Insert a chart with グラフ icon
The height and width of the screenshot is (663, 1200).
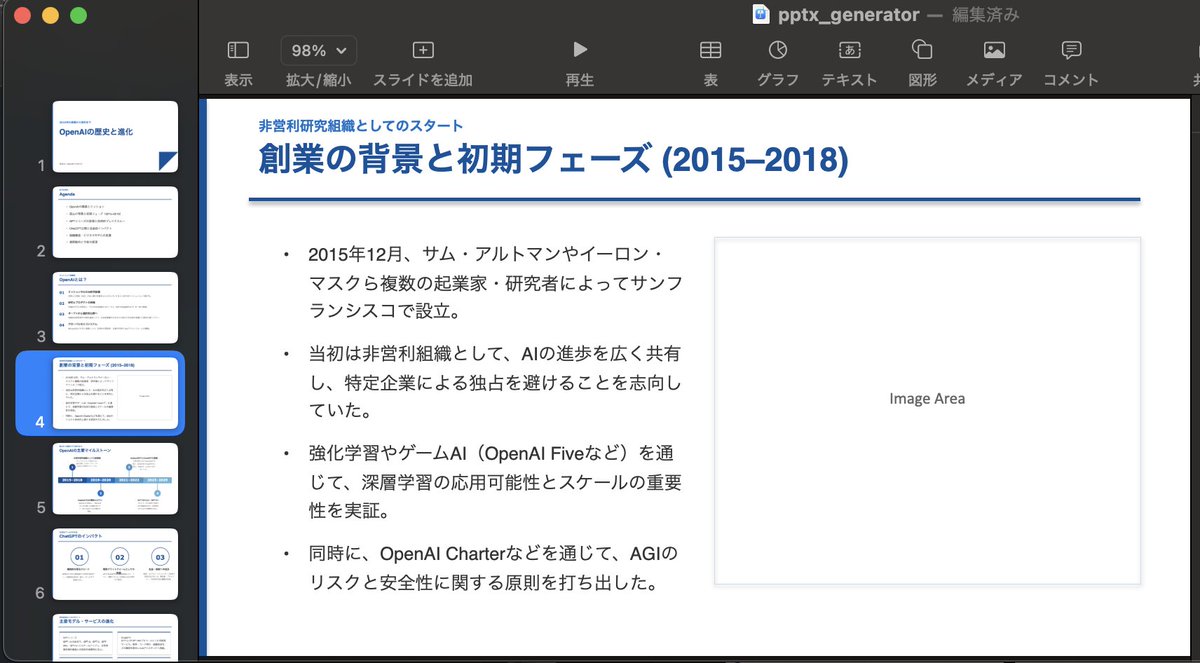(778, 49)
